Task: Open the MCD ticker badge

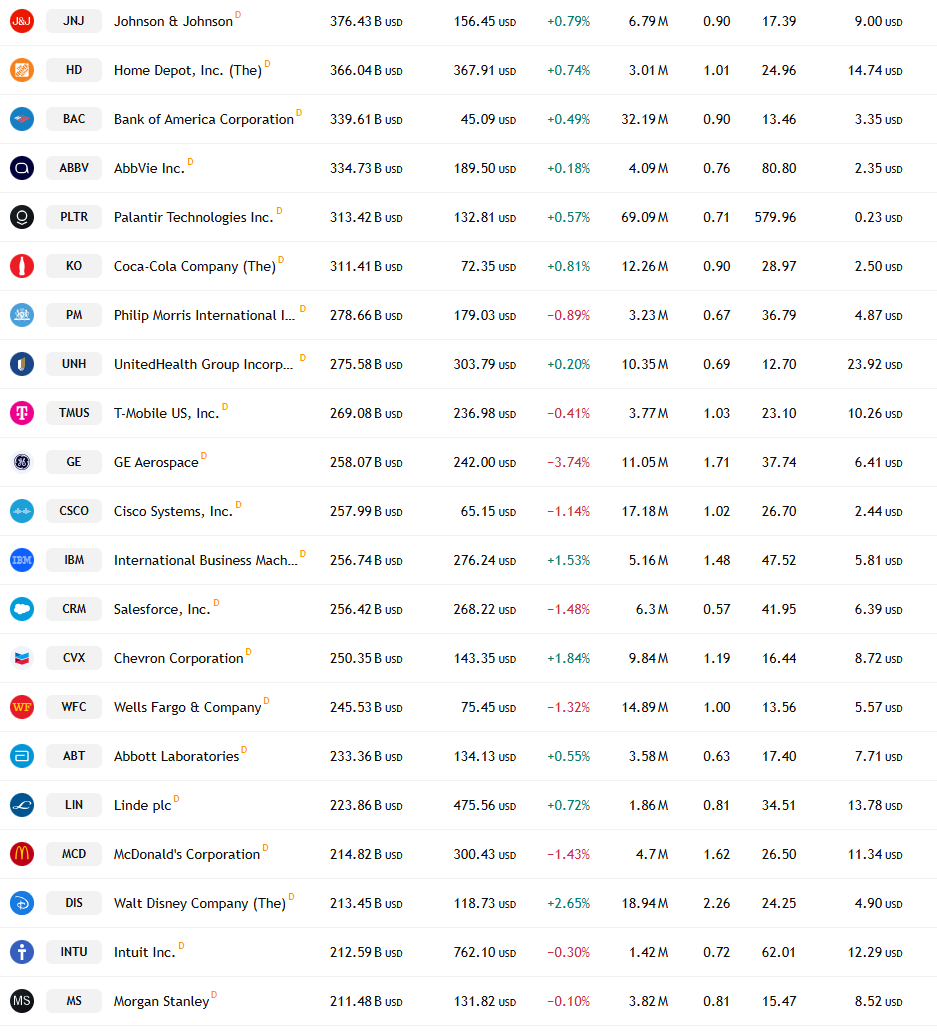Action: click(74, 853)
